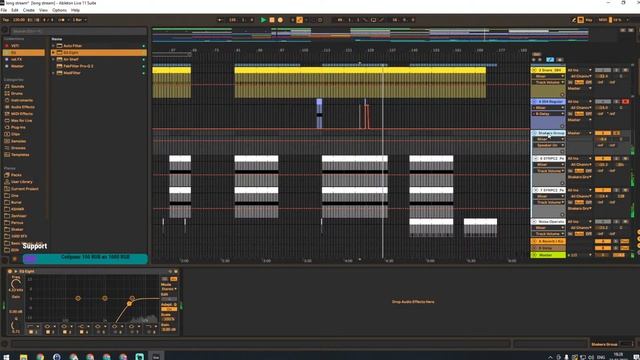
Task: Toggle EQ Eight filter band 3 activator
Action: [64, 332]
